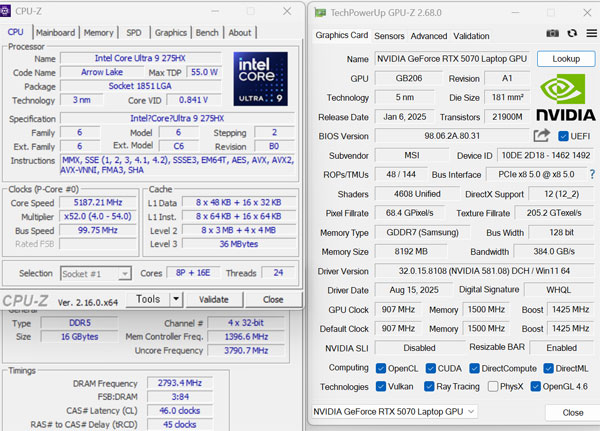Image resolution: width=600 pixels, height=431 pixels.
Task: Open the Socket #1 selection dropdown
Action: click(x=96, y=273)
